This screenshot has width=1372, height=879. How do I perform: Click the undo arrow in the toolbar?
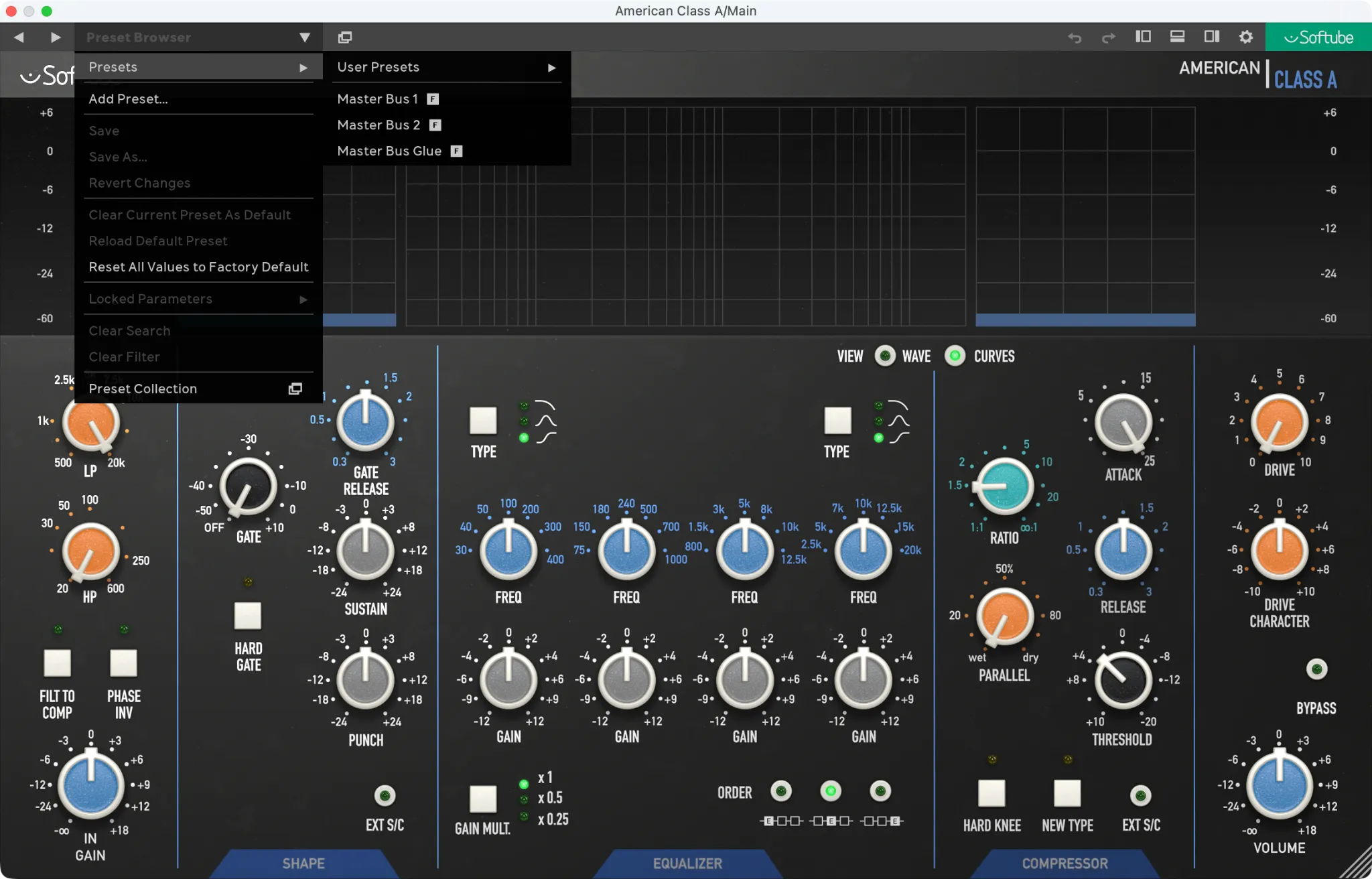click(x=1075, y=38)
